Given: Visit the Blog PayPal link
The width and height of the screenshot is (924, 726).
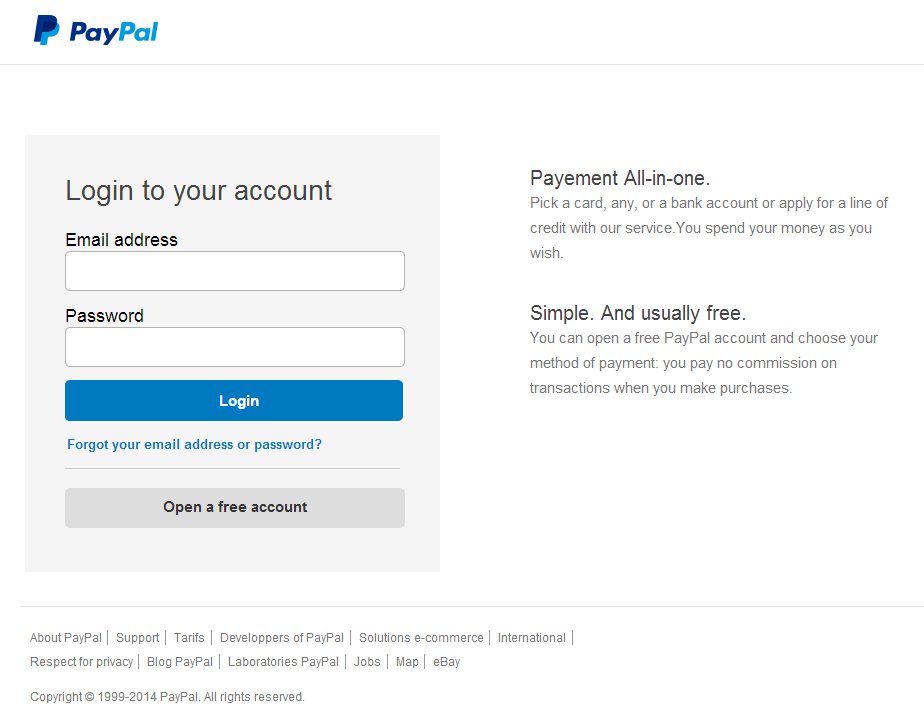Looking at the screenshot, I should point(180,662).
